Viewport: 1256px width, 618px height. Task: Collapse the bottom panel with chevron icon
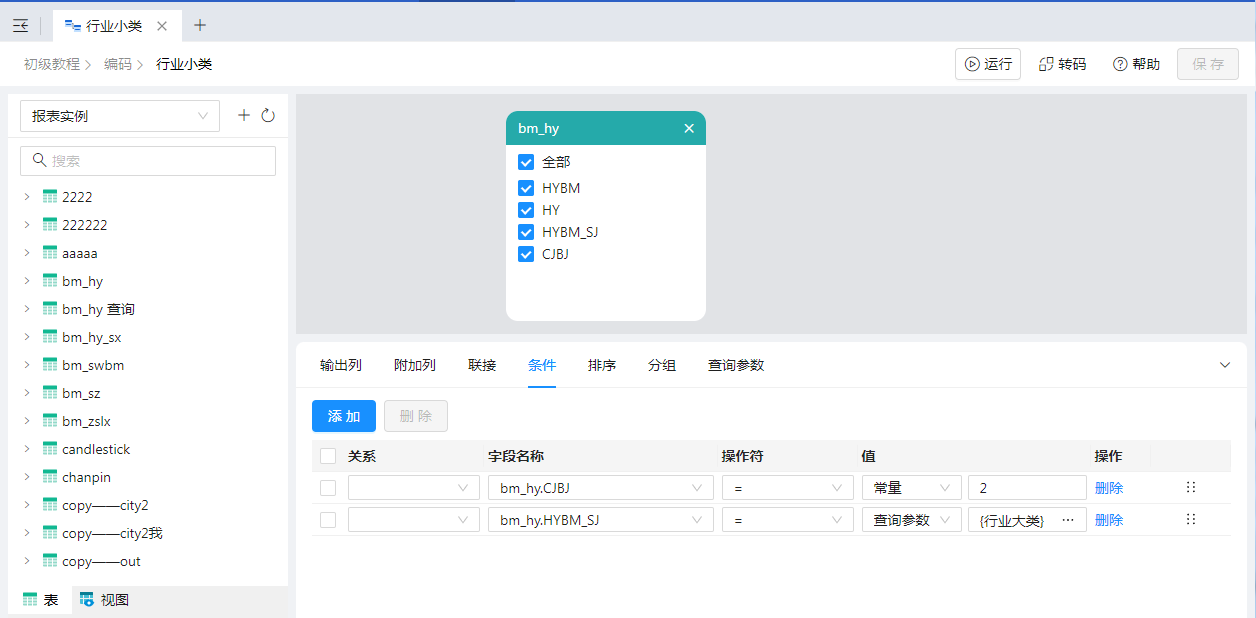1225,365
